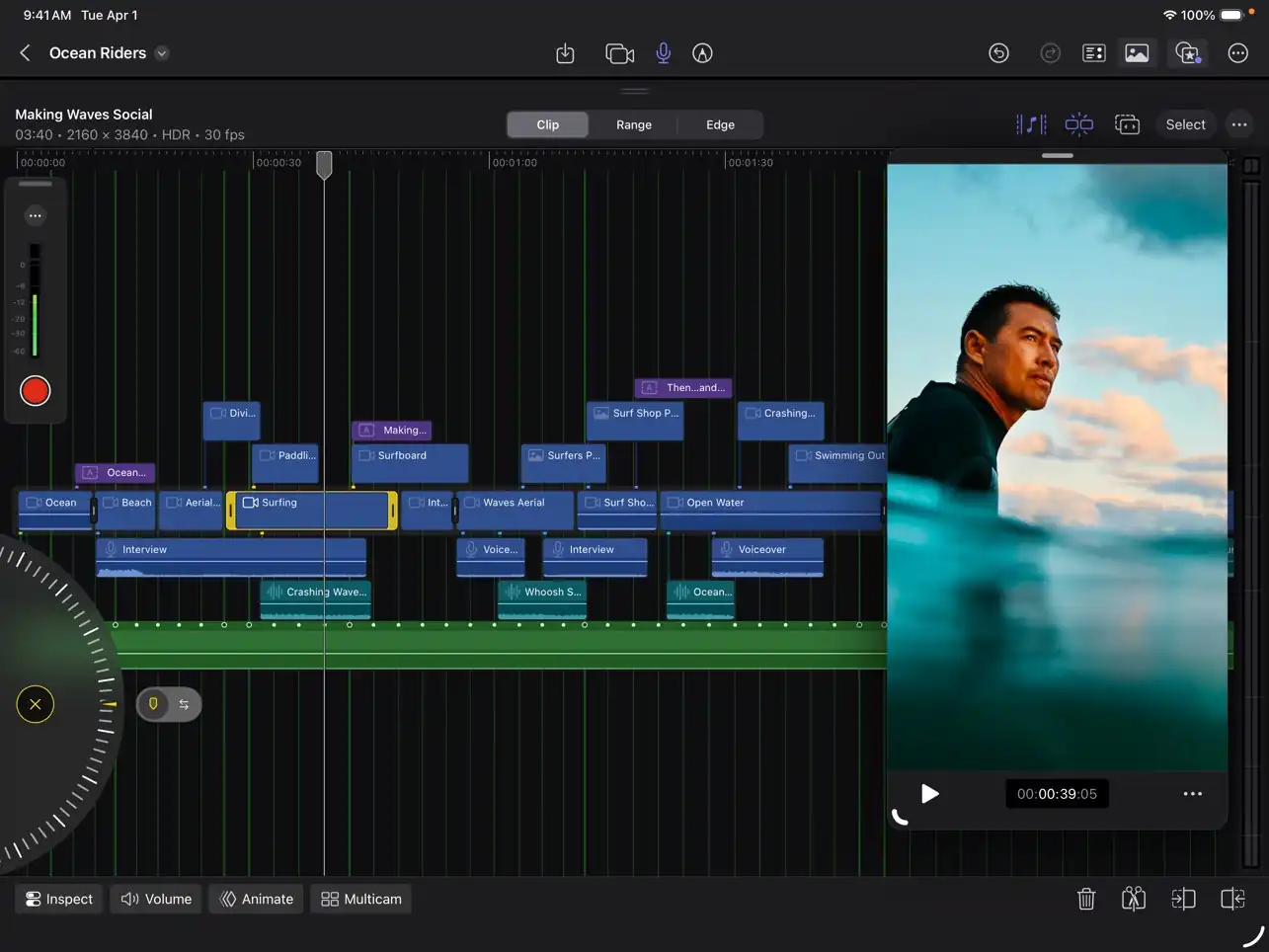
Task: Trim start of clip to playhead
Action: coord(1182,899)
